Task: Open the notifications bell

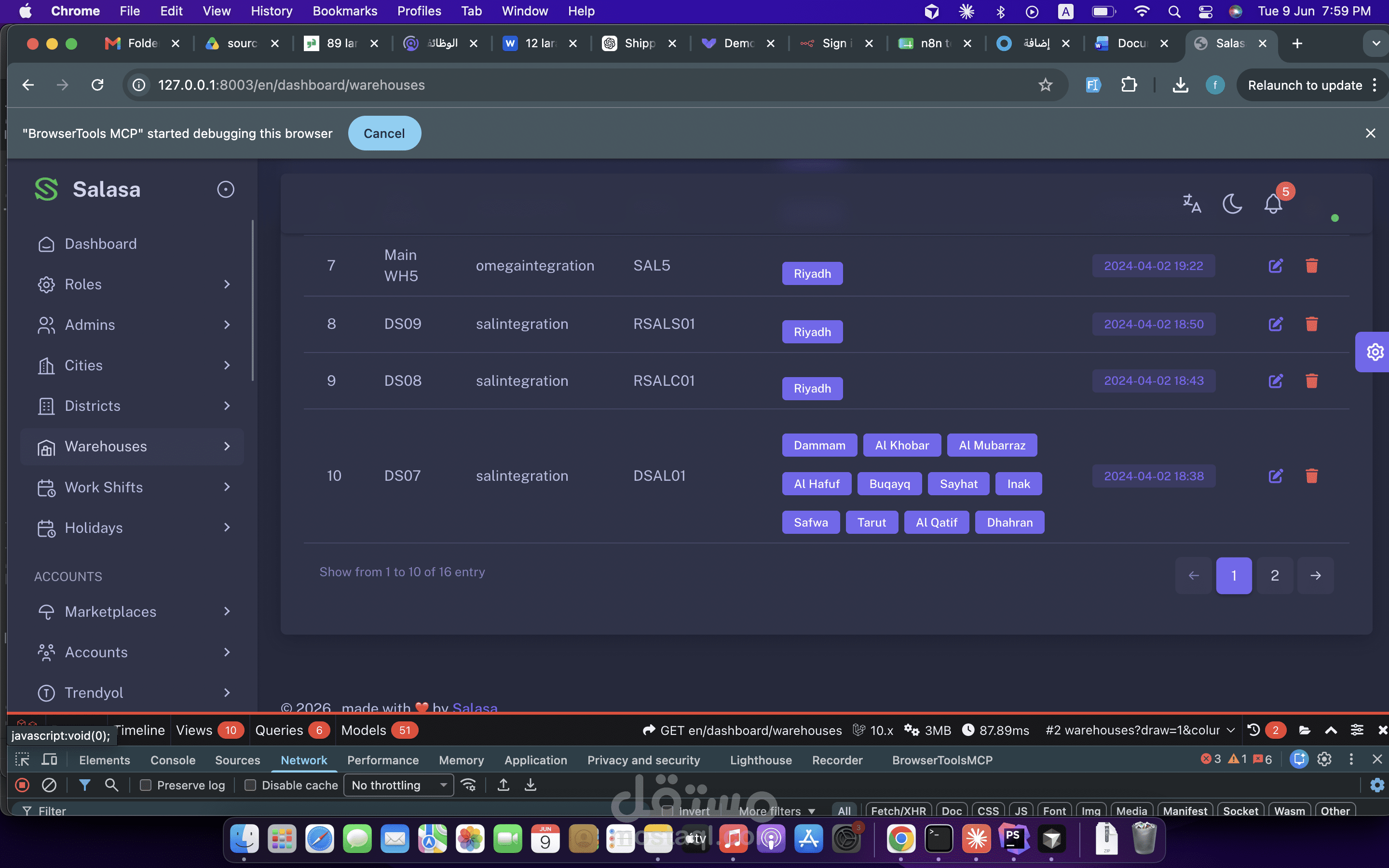Action: (x=1273, y=203)
